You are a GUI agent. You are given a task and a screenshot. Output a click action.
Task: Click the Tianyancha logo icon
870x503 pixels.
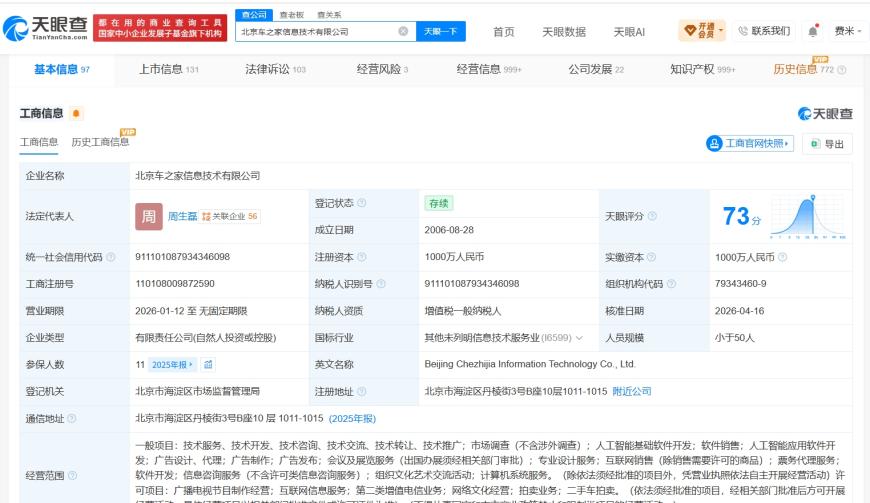[x=15, y=28]
